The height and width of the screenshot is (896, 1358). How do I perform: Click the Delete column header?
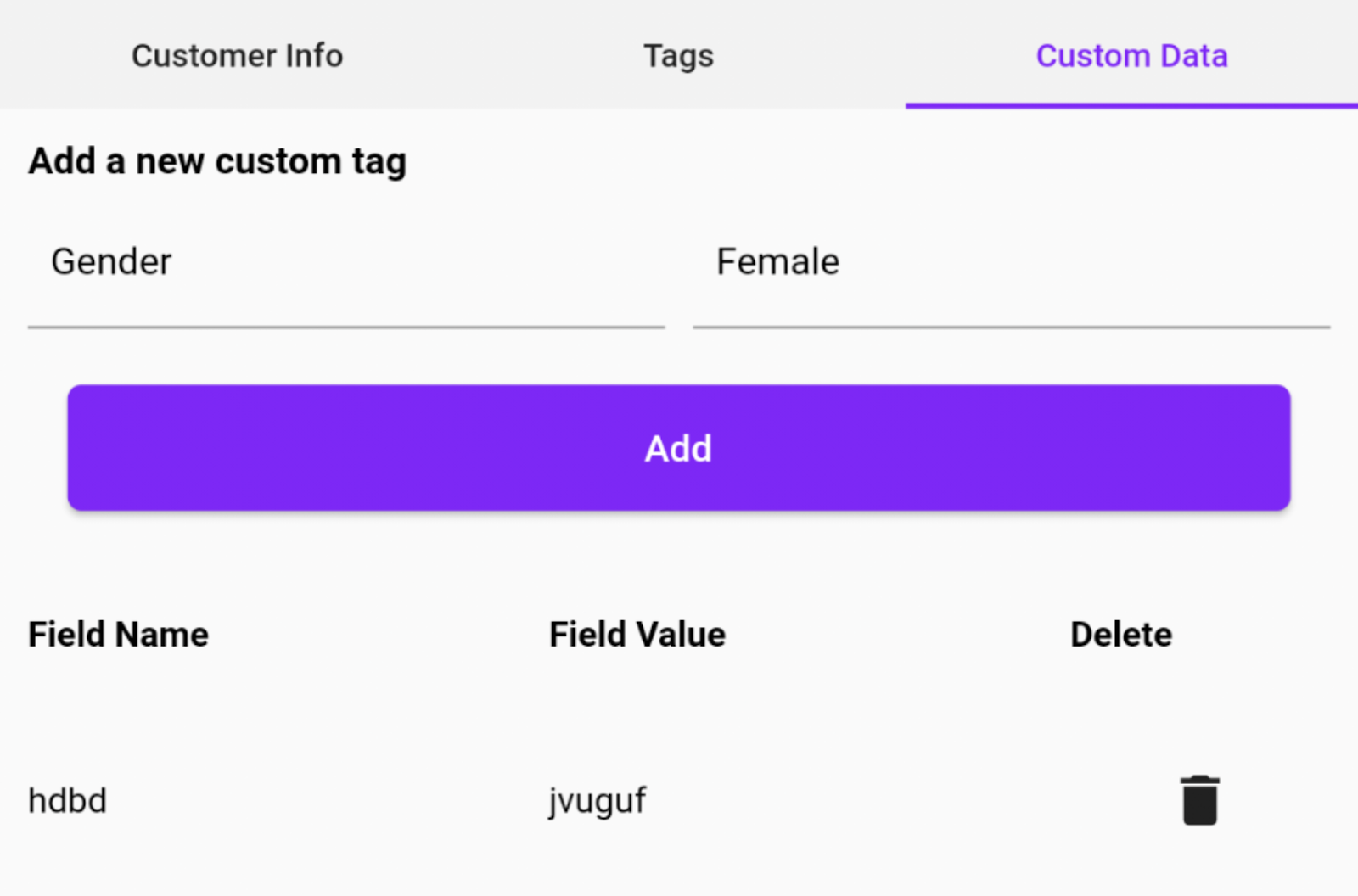point(1121,635)
